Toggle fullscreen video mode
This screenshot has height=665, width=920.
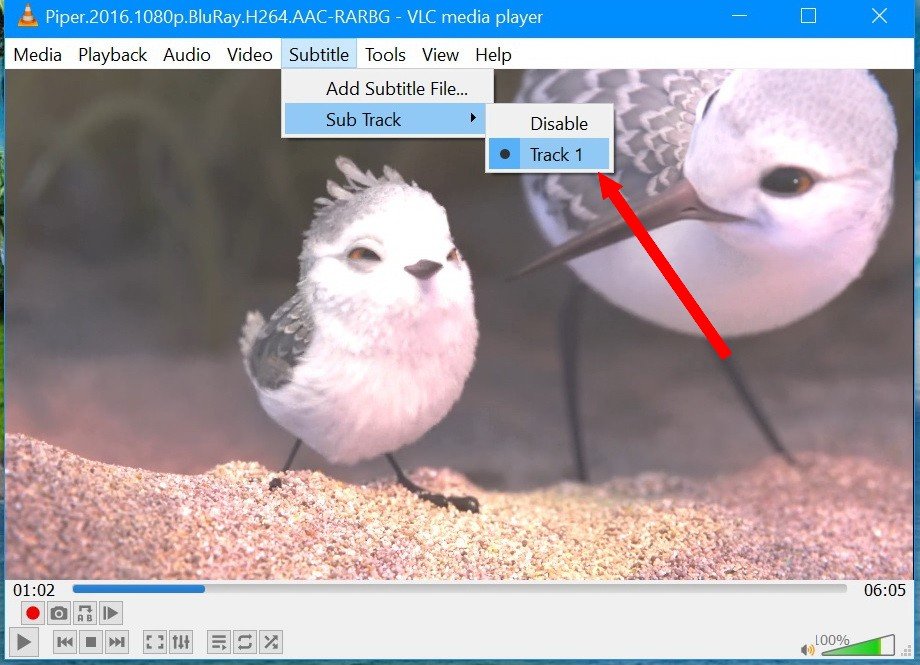[154, 642]
